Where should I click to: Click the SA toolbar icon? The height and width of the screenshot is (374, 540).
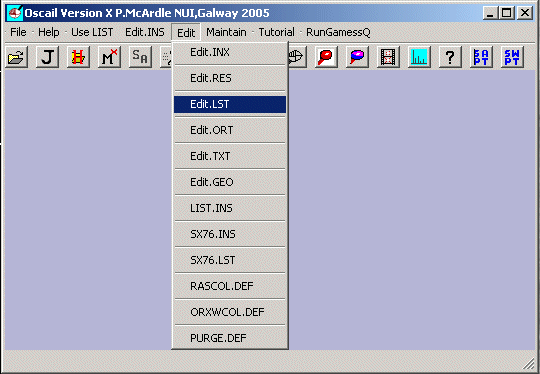tap(140, 57)
